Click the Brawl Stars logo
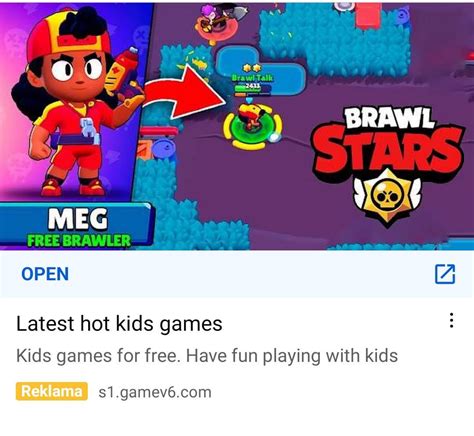The image size is (474, 436). click(x=387, y=167)
